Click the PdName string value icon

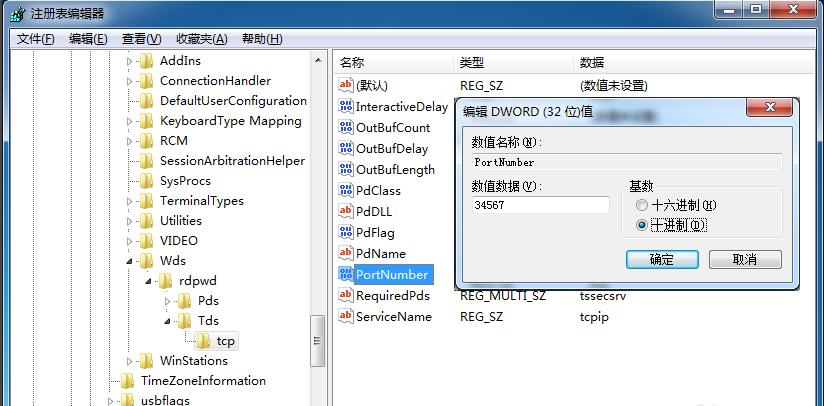[346, 253]
